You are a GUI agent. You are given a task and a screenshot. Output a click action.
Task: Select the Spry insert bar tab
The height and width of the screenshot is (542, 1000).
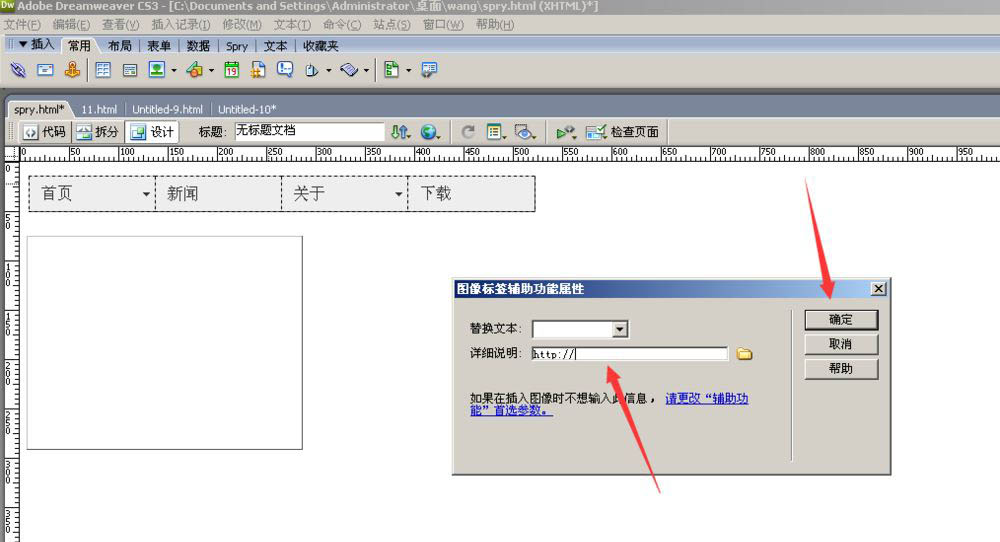click(x=237, y=46)
